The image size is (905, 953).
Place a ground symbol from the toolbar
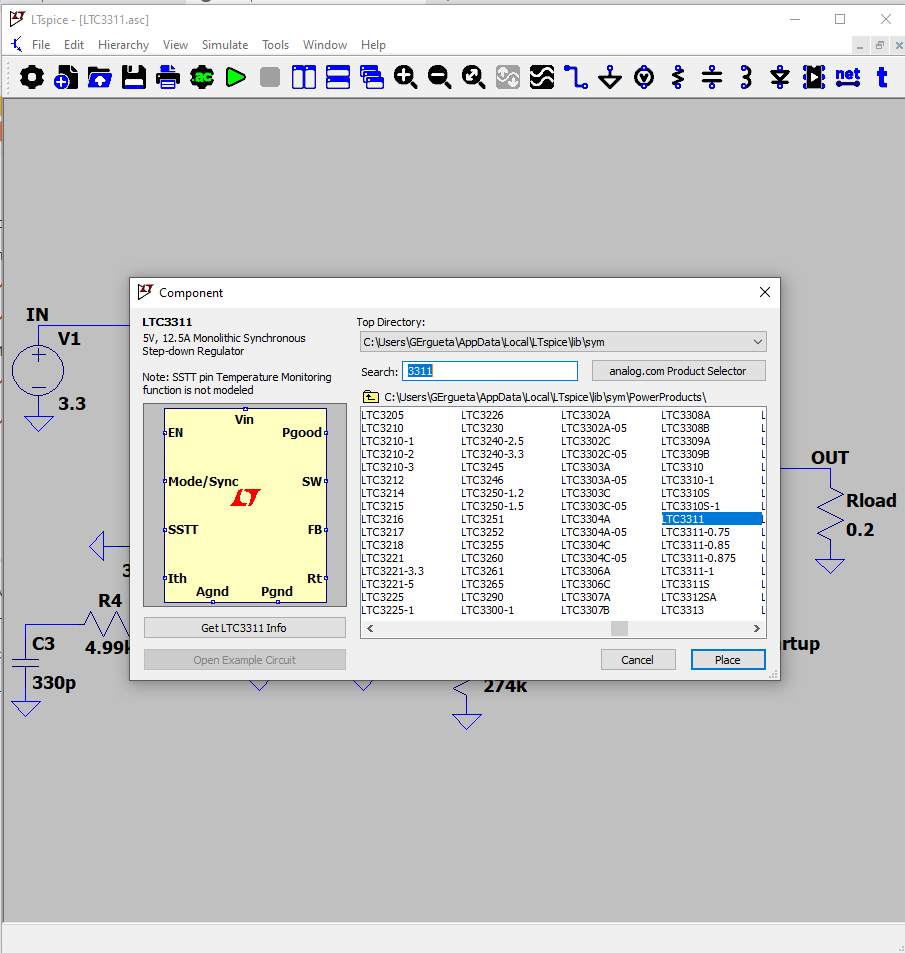(x=610, y=77)
